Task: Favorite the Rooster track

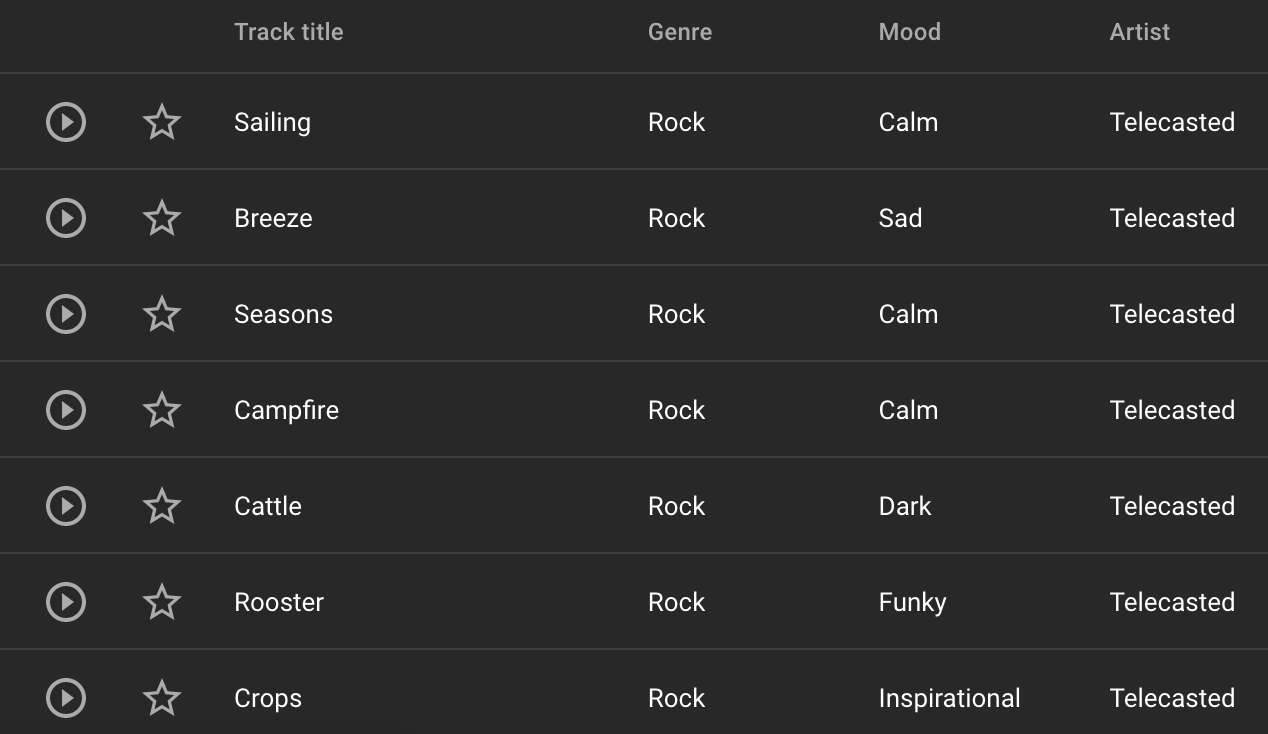Action: tap(161, 601)
